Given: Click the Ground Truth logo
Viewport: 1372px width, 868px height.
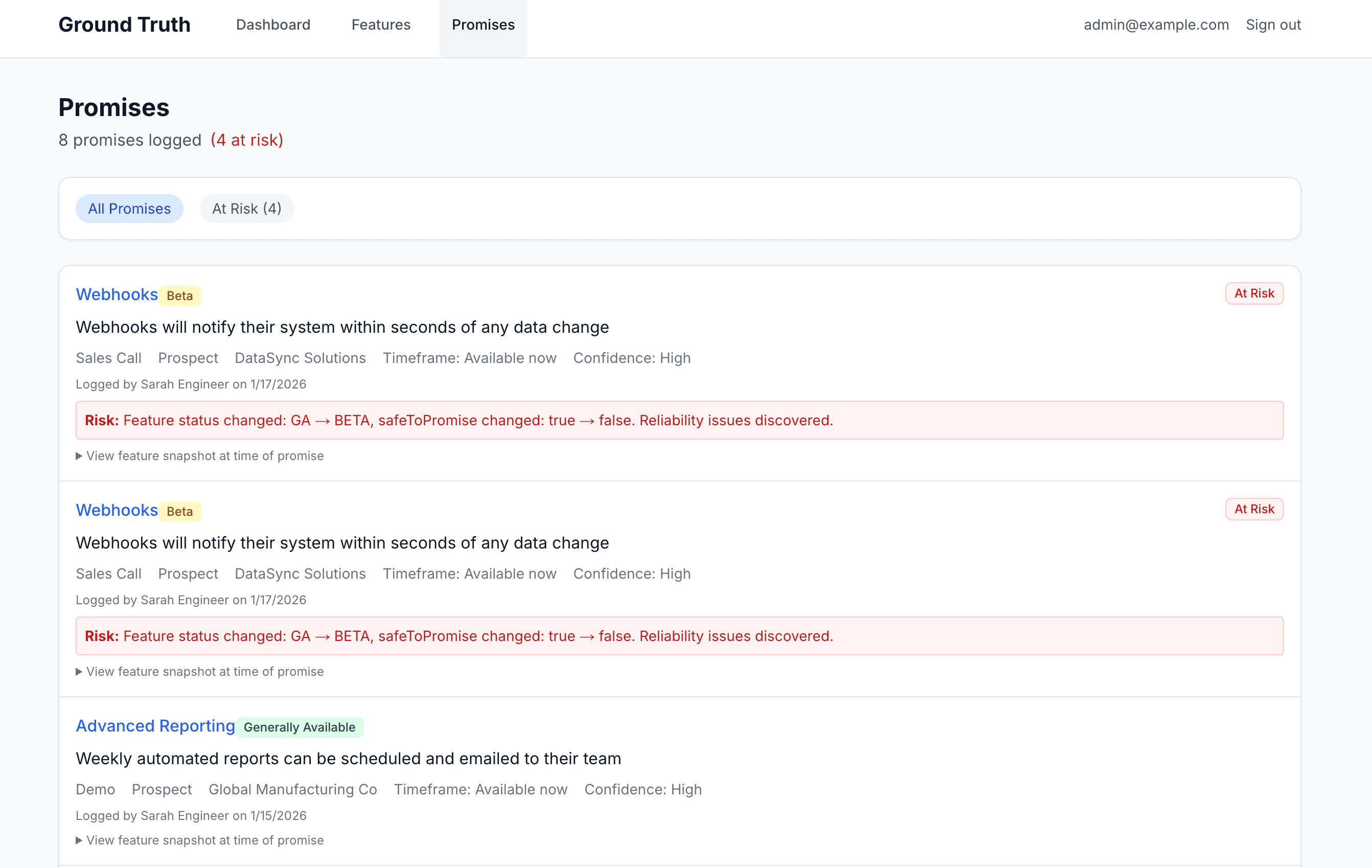Looking at the screenshot, I should [x=124, y=25].
